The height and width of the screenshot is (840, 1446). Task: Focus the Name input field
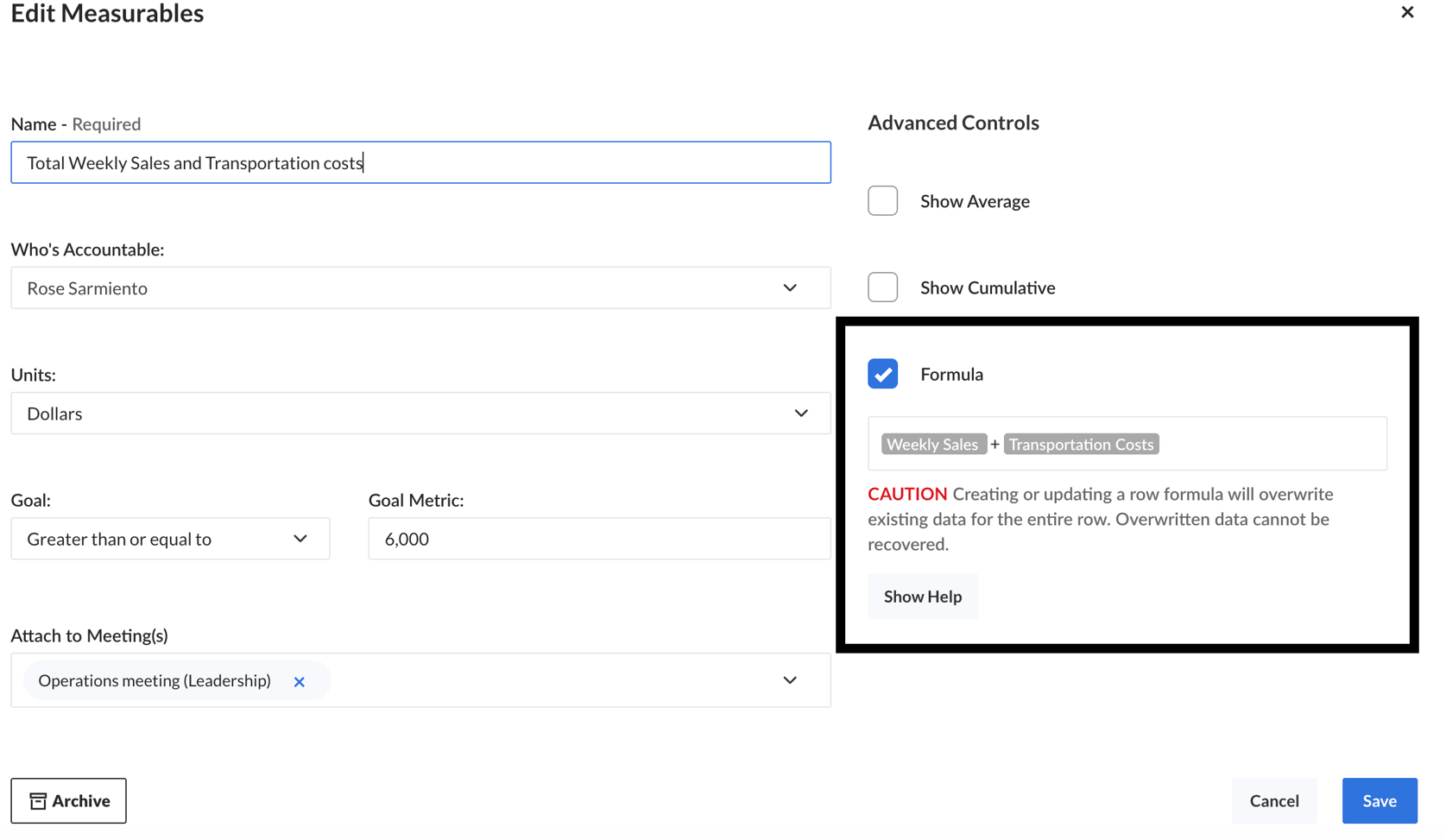(420, 162)
